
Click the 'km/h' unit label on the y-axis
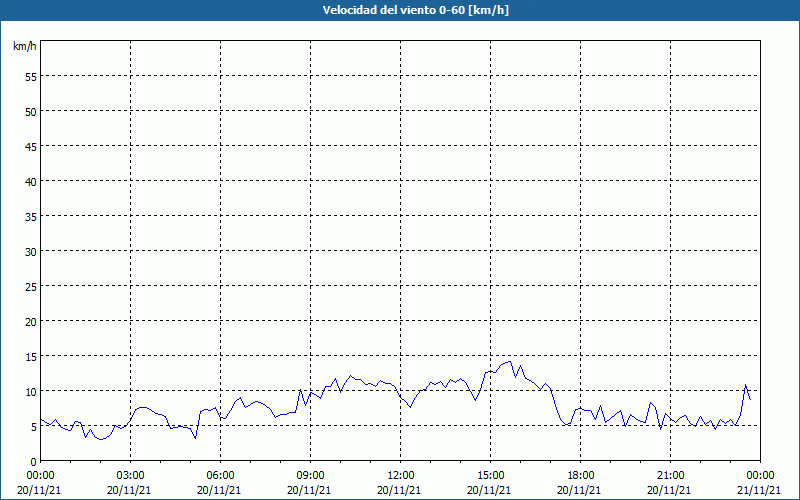(x=24, y=46)
